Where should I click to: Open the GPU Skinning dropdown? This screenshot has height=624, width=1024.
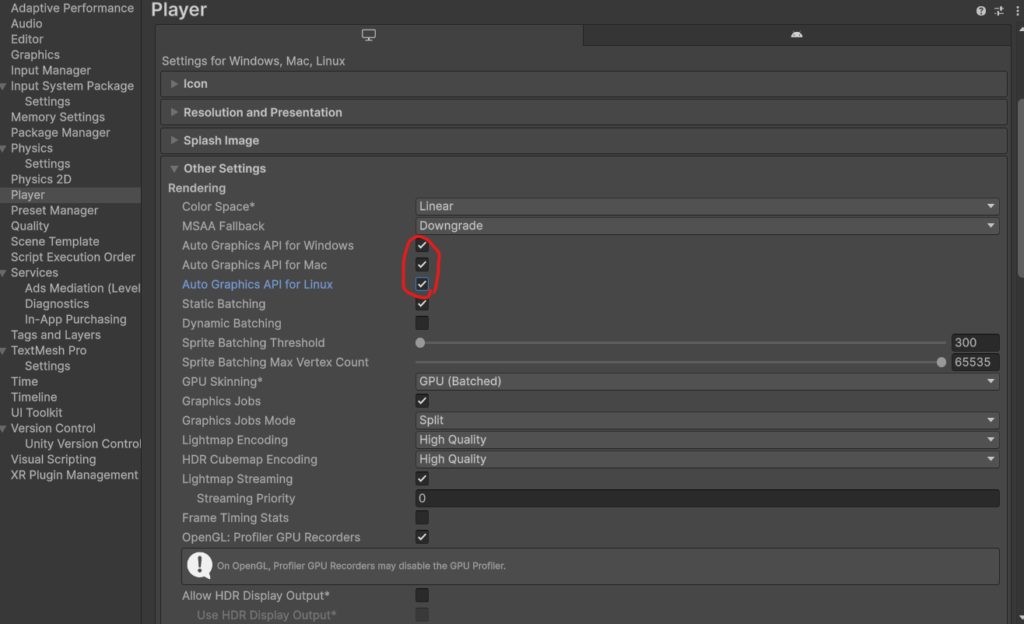[x=706, y=381]
